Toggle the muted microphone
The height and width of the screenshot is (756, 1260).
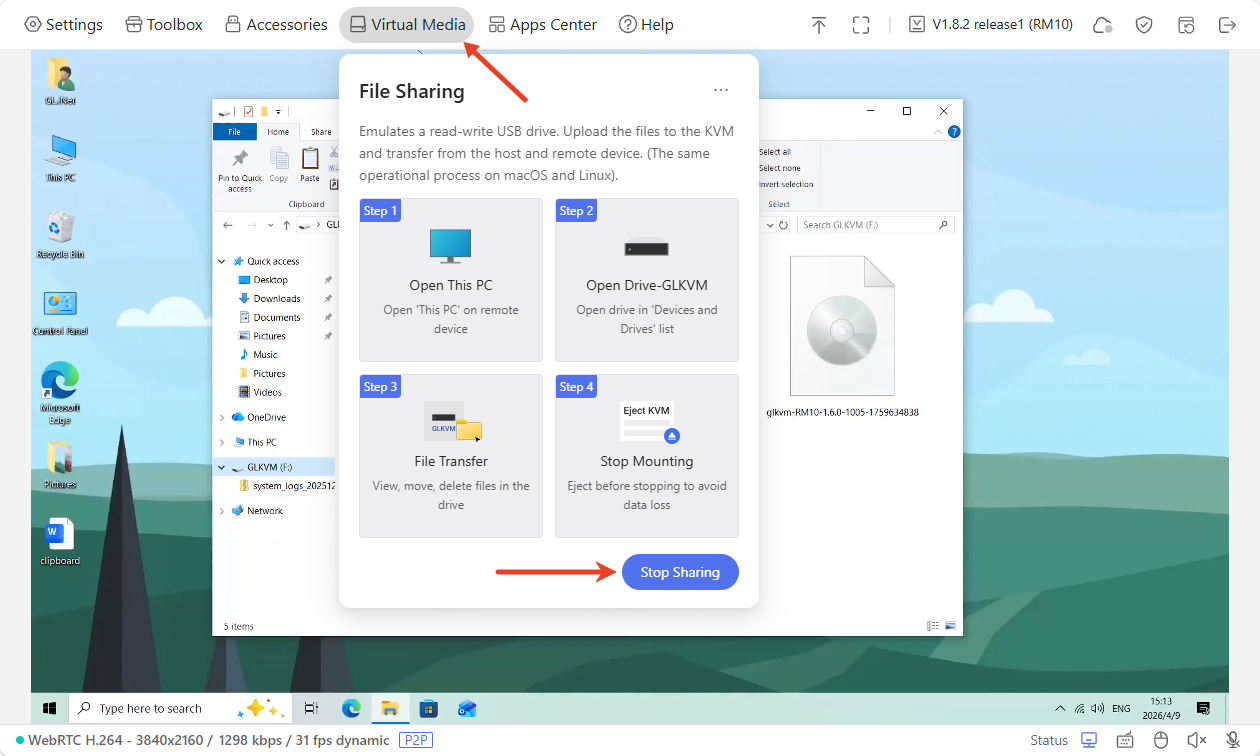click(x=1232, y=740)
